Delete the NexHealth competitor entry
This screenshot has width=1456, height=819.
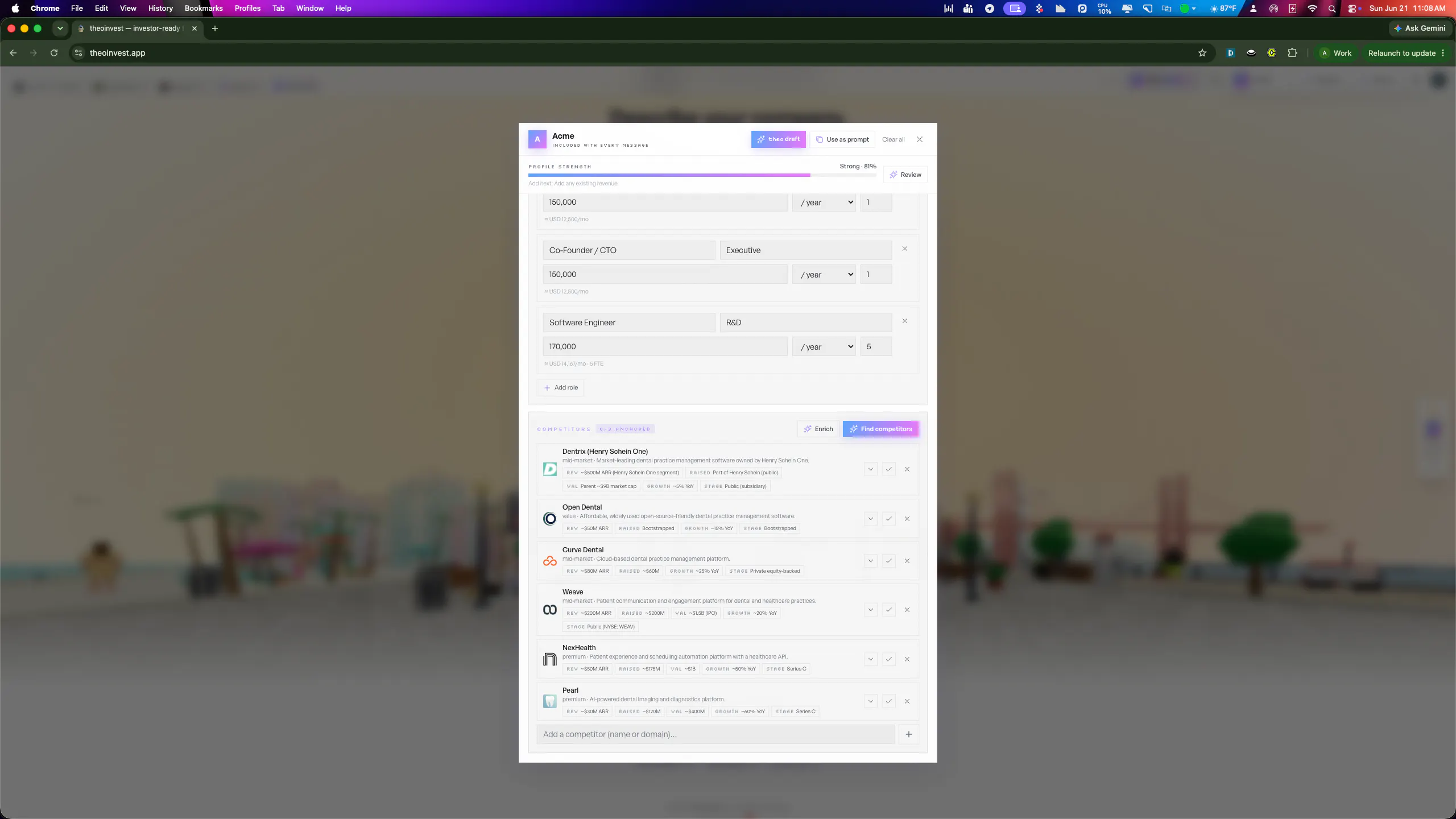pyautogui.click(x=907, y=659)
